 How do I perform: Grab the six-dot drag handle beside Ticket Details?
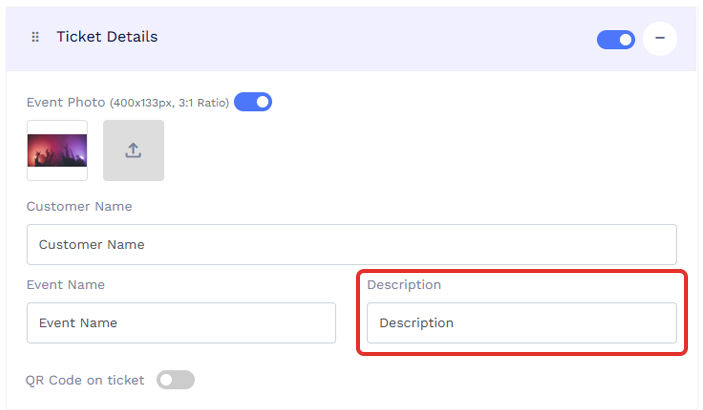point(35,37)
